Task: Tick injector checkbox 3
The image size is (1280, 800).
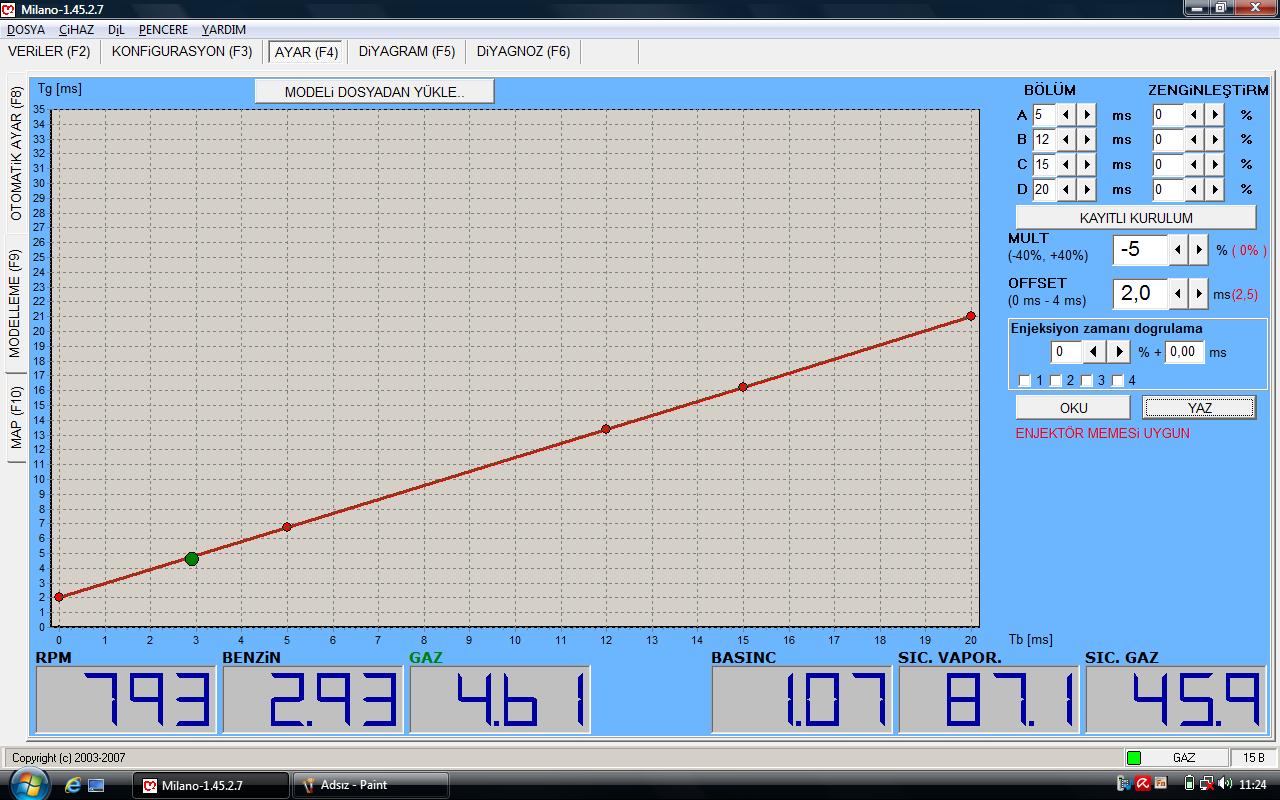Action: click(1087, 381)
